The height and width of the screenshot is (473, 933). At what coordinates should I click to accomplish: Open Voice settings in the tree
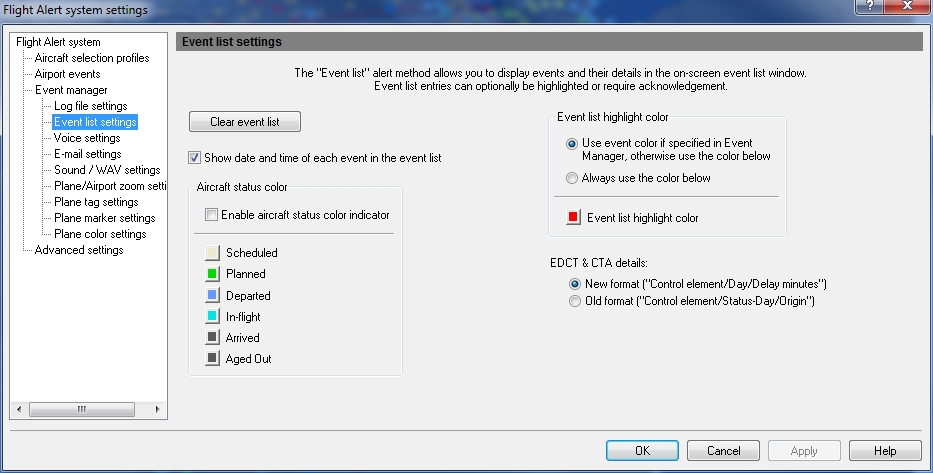[87, 138]
